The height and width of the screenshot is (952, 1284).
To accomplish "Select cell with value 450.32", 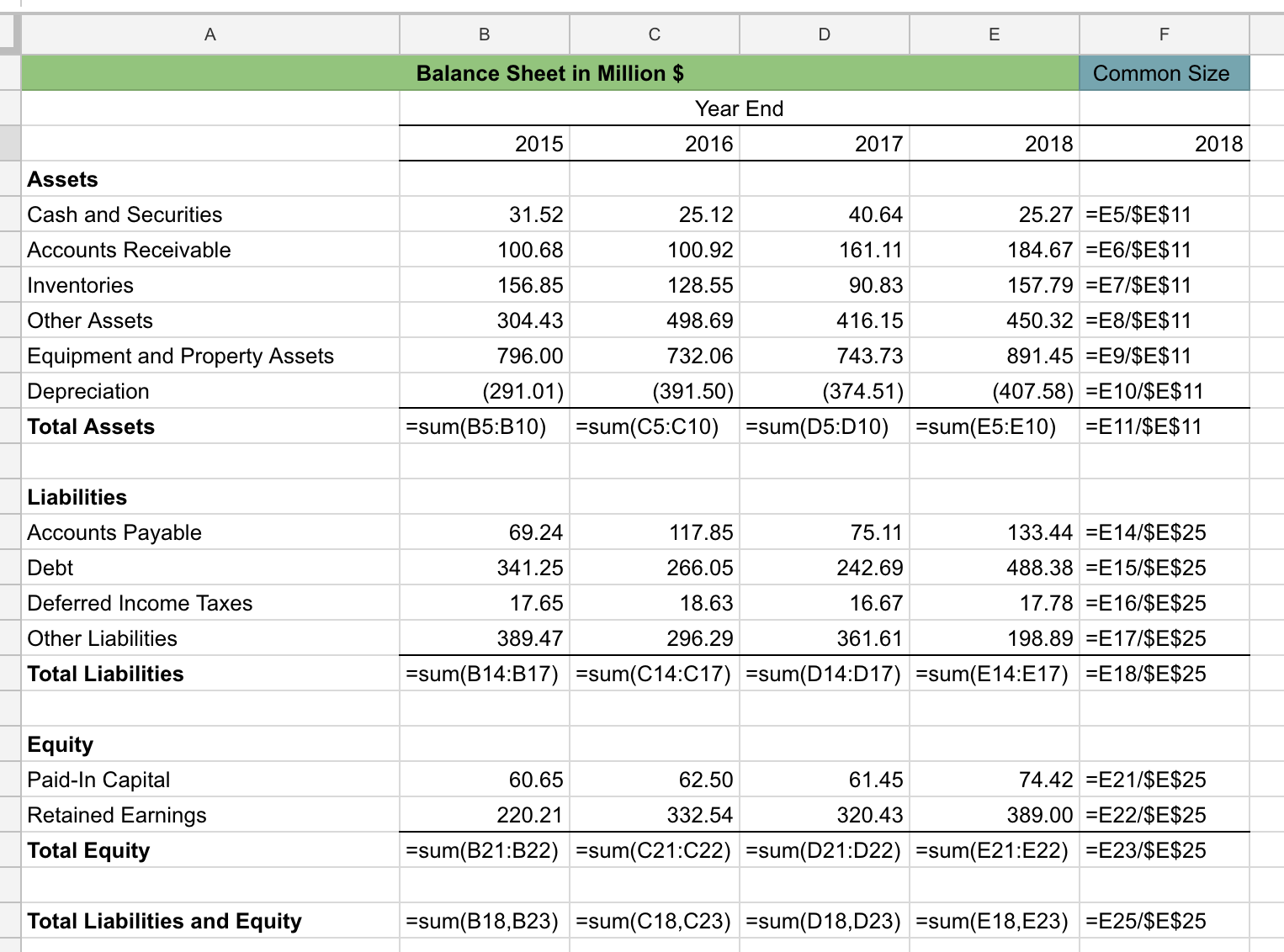I will [x=995, y=320].
